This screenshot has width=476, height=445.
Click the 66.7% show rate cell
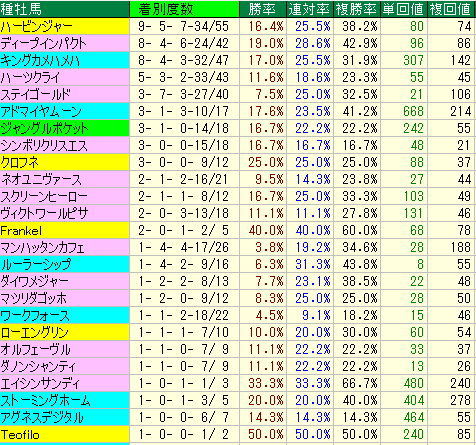tap(360, 384)
